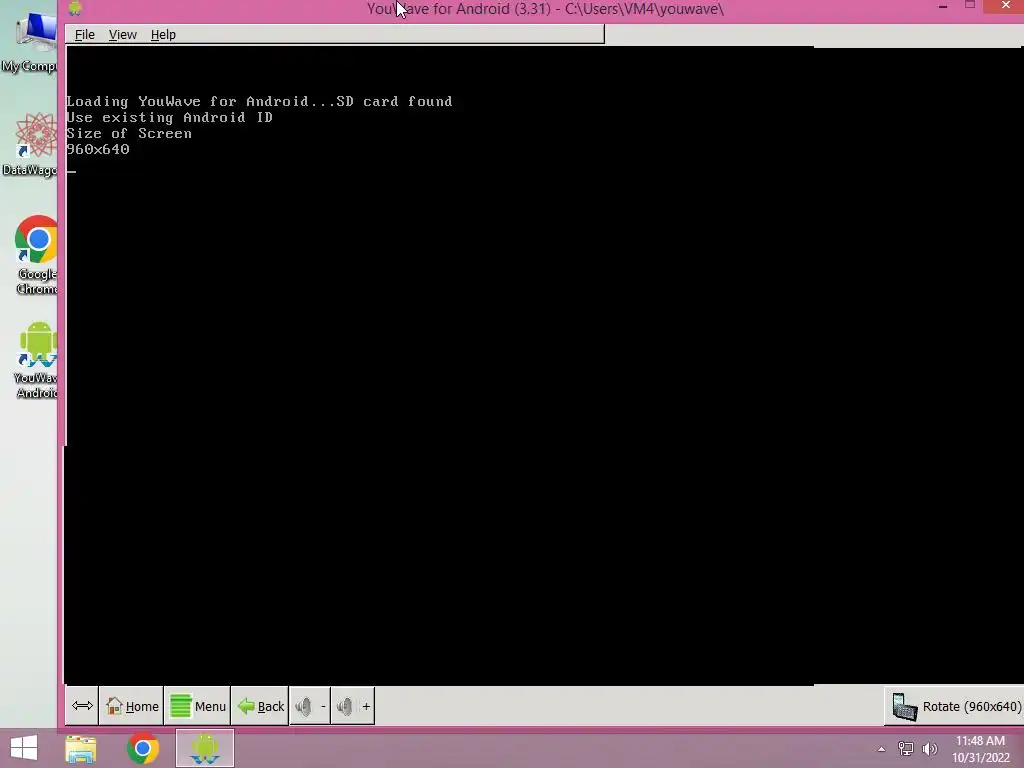
Task: Launch Chrome from the taskbar
Action: tap(142, 748)
